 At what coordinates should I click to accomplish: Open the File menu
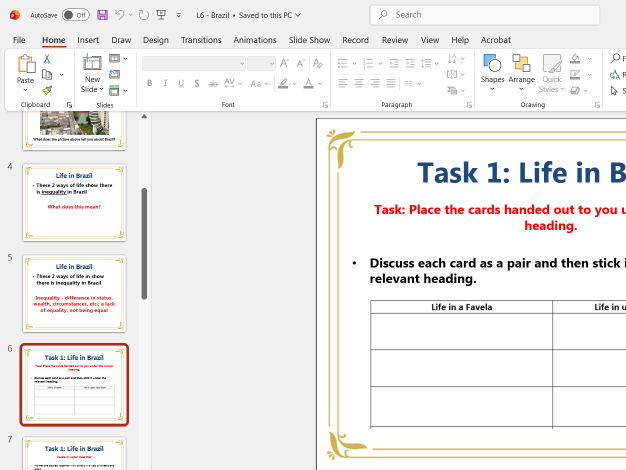click(19, 40)
